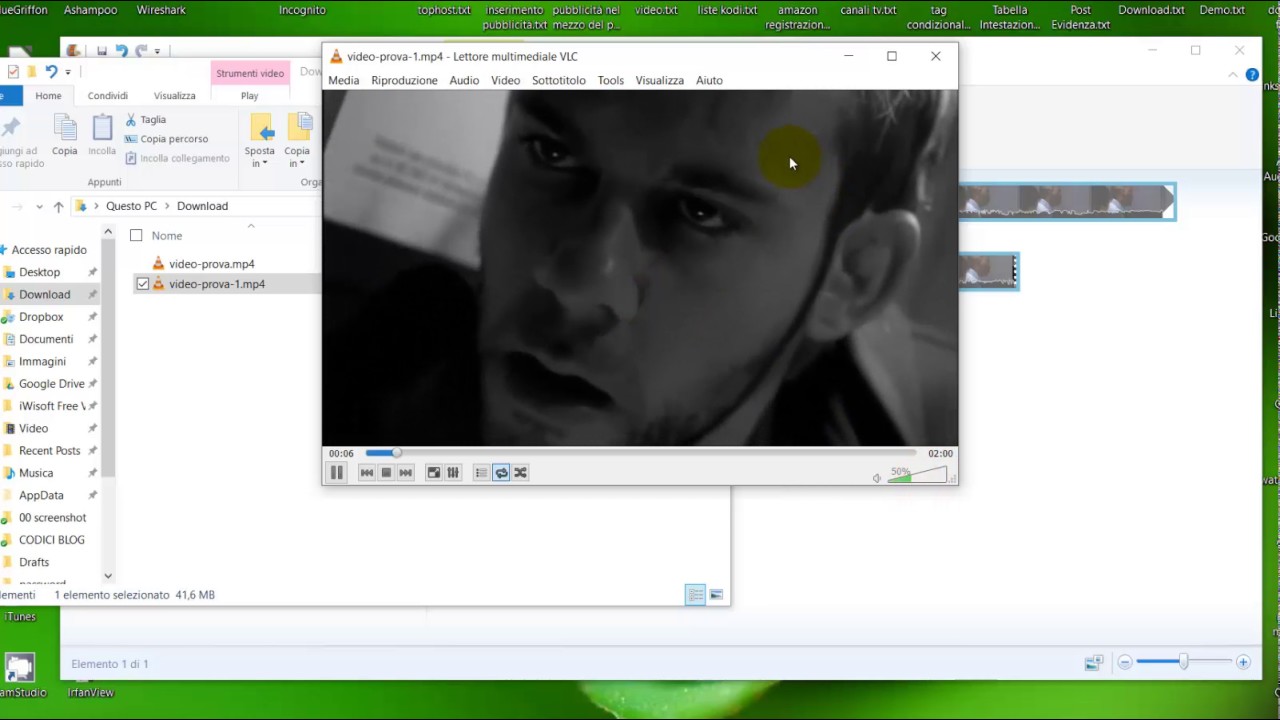Mute audio via VLC speaker icon
The image size is (1280, 720).
tap(877, 478)
